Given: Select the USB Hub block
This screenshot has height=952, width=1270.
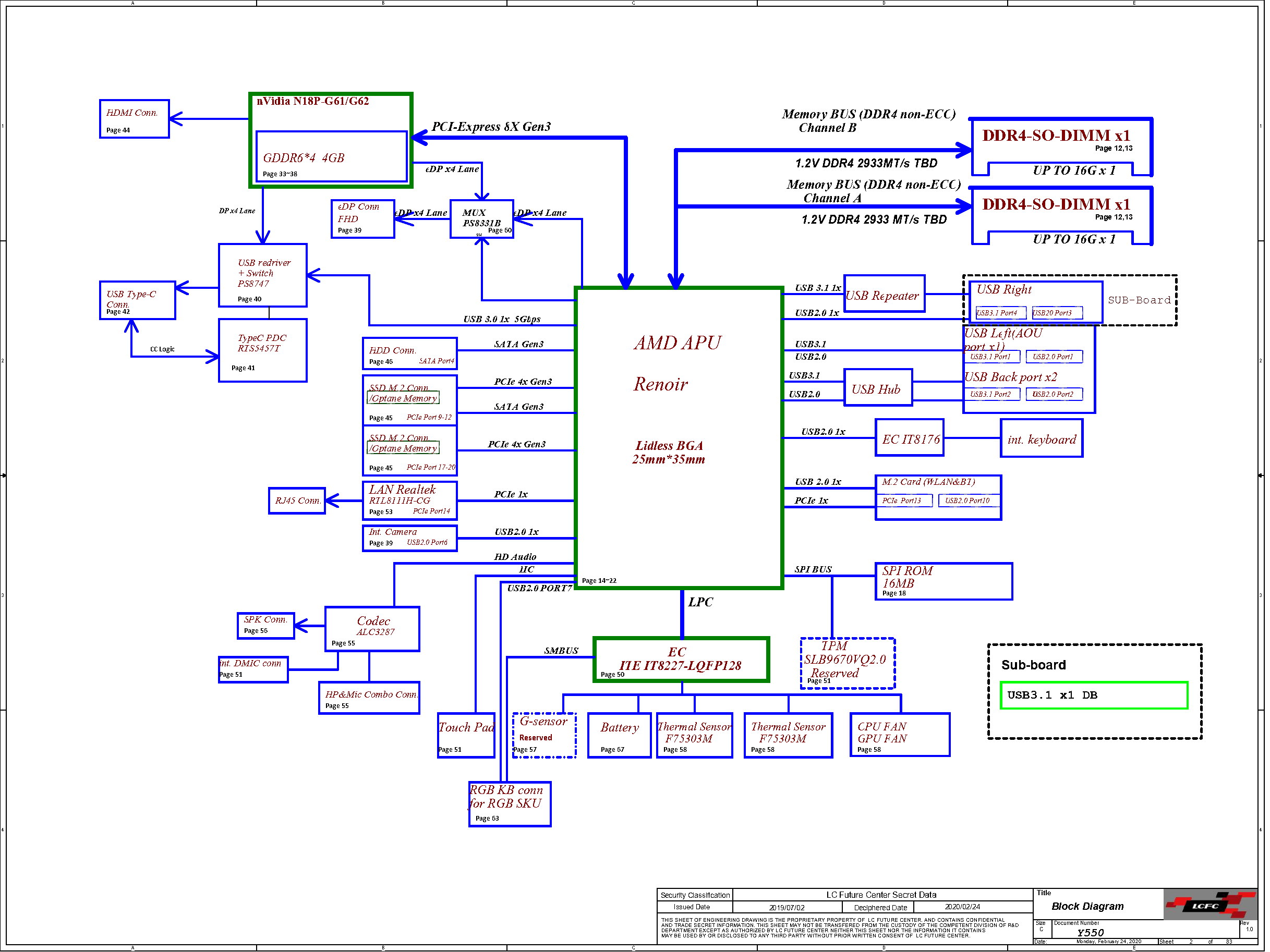Looking at the screenshot, I should coord(878,388).
